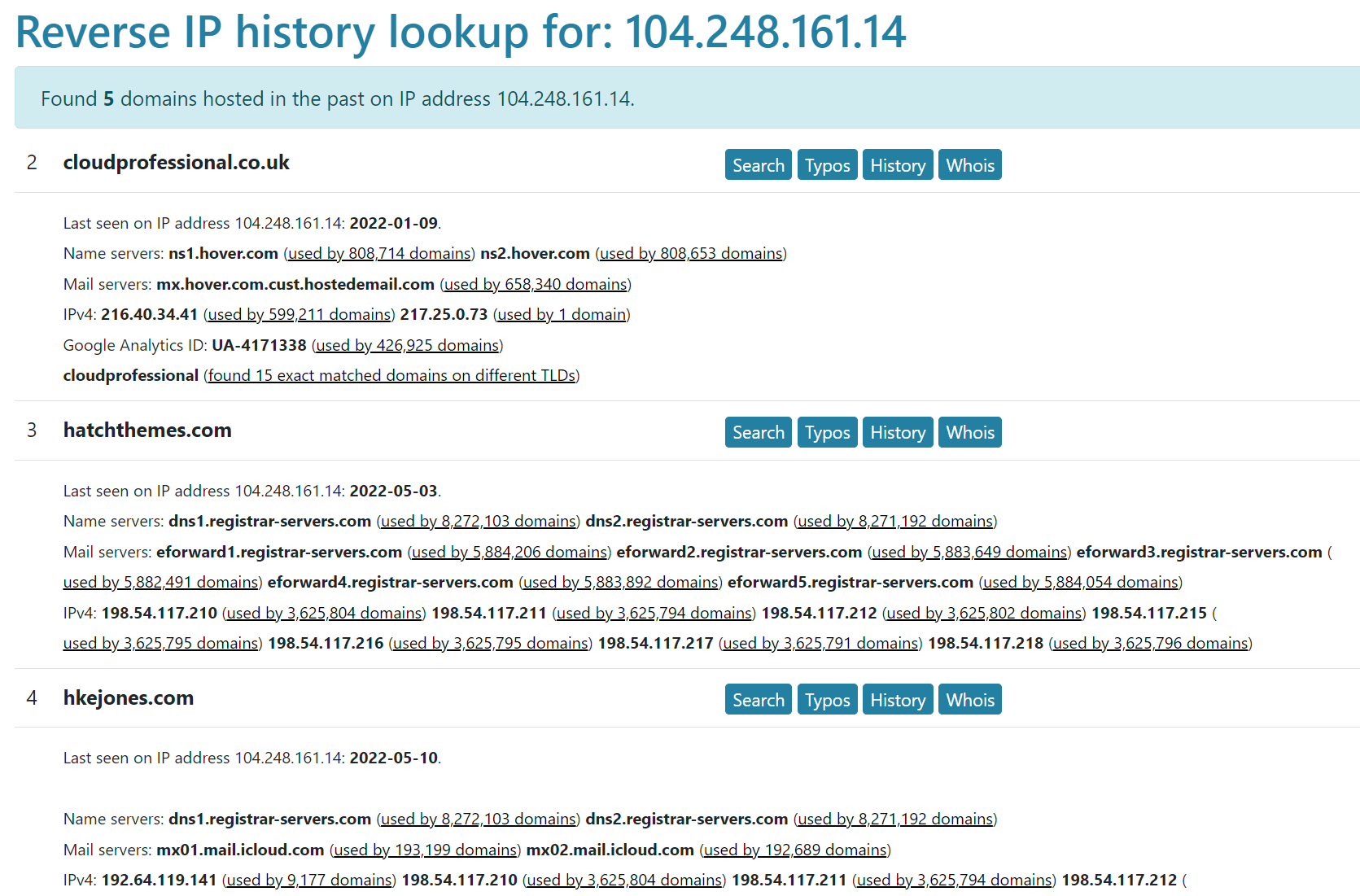The image size is (1360, 896).
Task: Open 'used by 808,714 domains' link
Action: point(379,253)
